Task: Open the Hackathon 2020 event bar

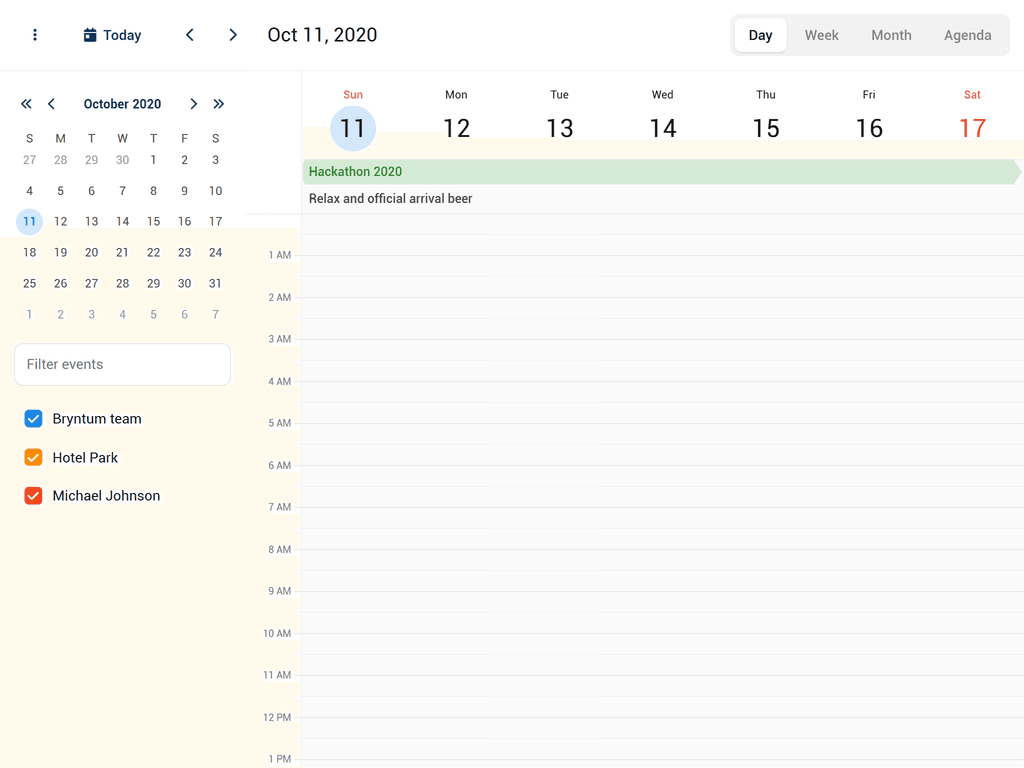Action: point(660,172)
